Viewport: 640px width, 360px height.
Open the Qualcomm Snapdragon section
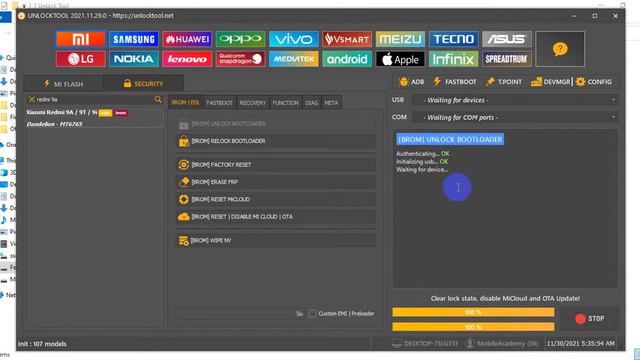pos(240,59)
